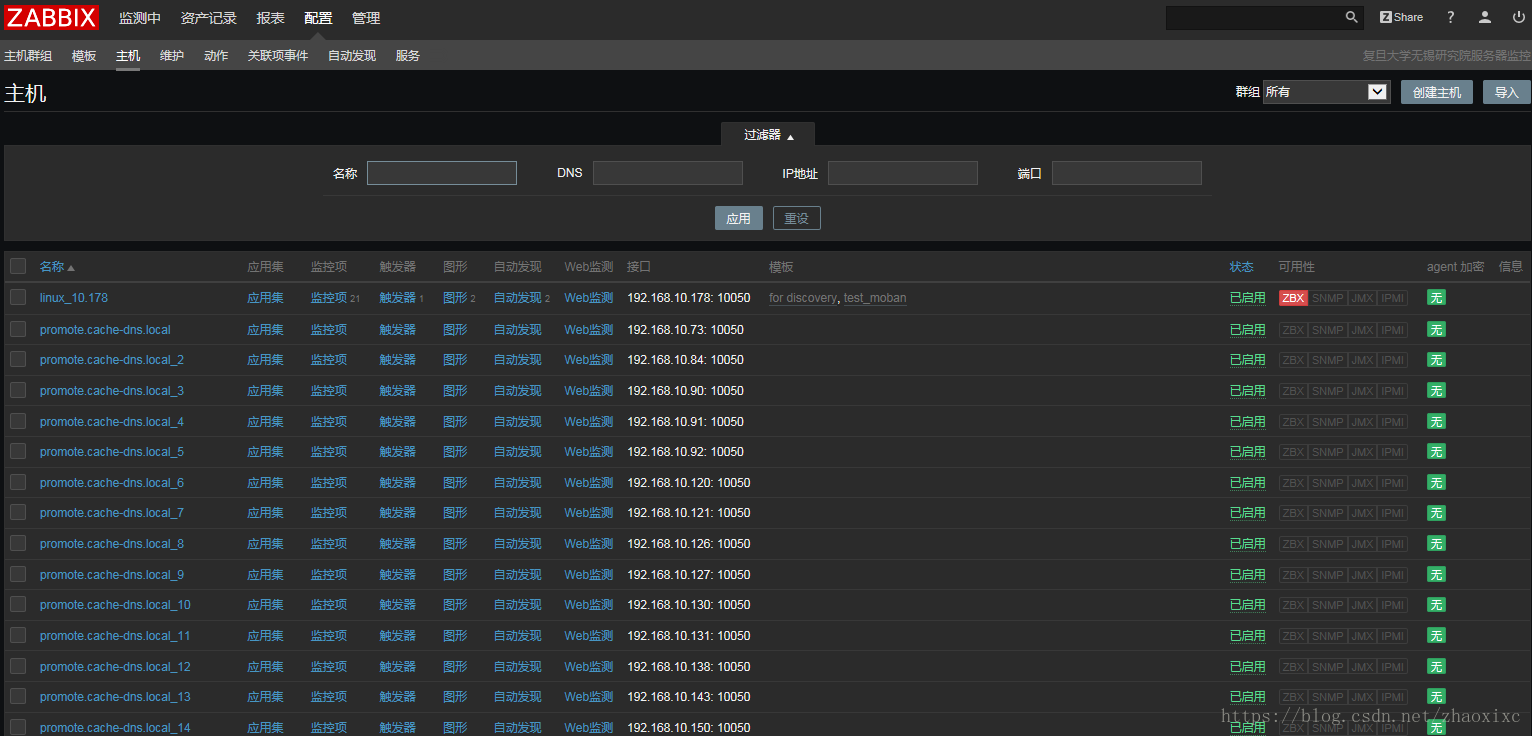Open the test_moban template link
This screenshot has width=1532, height=736.
point(875,298)
